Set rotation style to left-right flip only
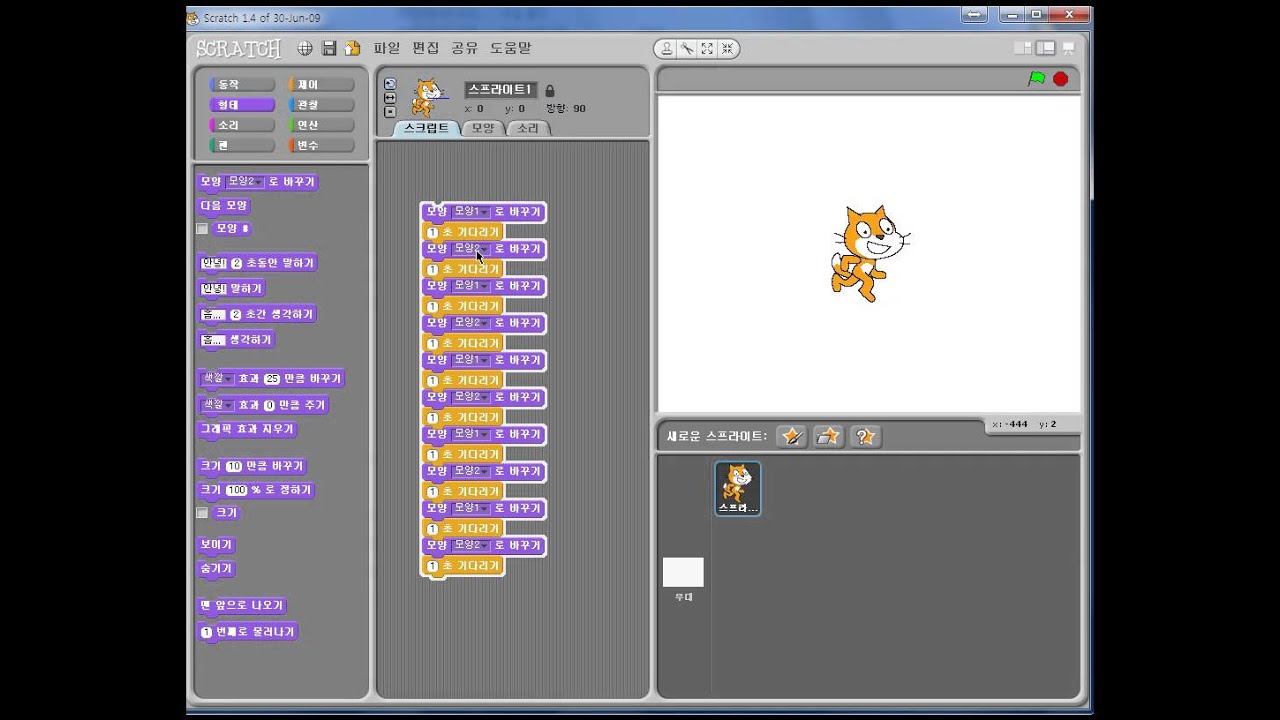Image resolution: width=1280 pixels, height=720 pixels. click(x=390, y=98)
